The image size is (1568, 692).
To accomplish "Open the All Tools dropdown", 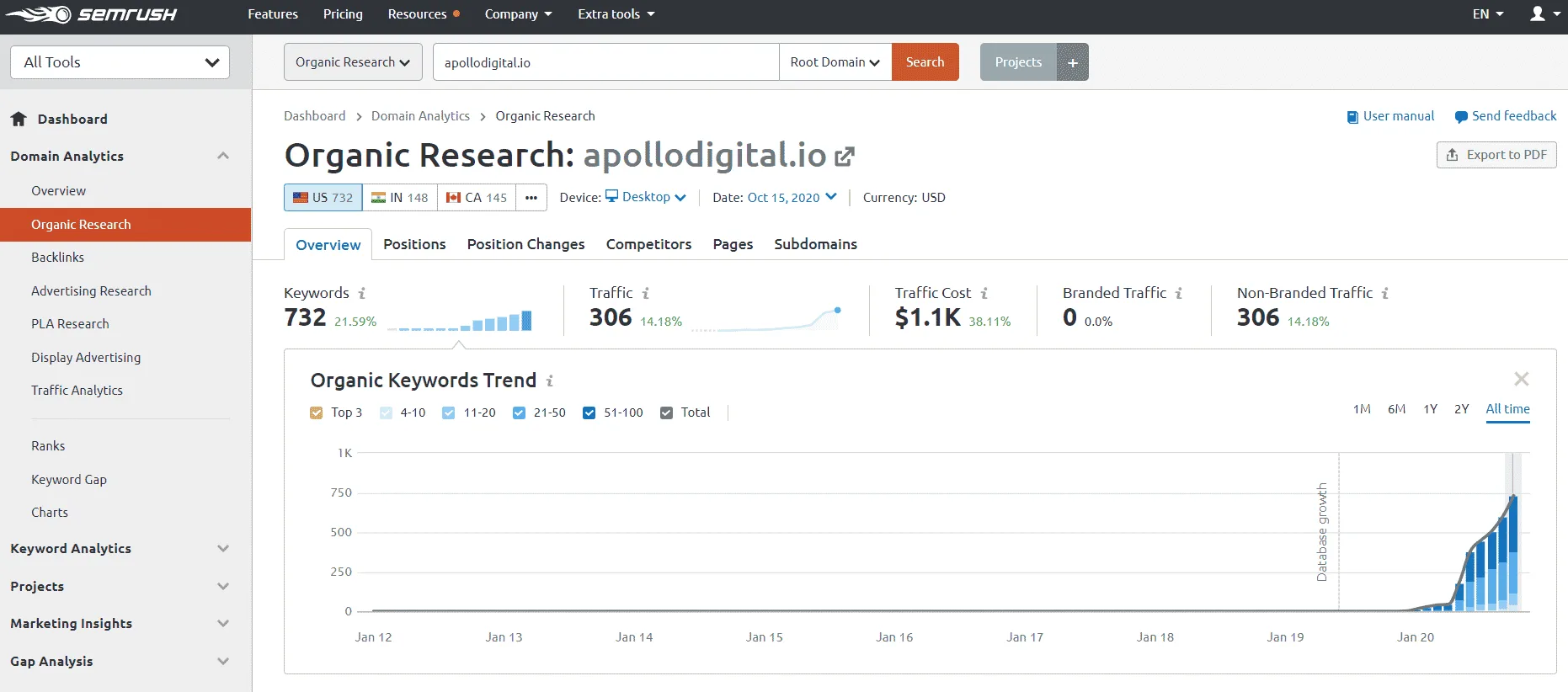I will (120, 62).
